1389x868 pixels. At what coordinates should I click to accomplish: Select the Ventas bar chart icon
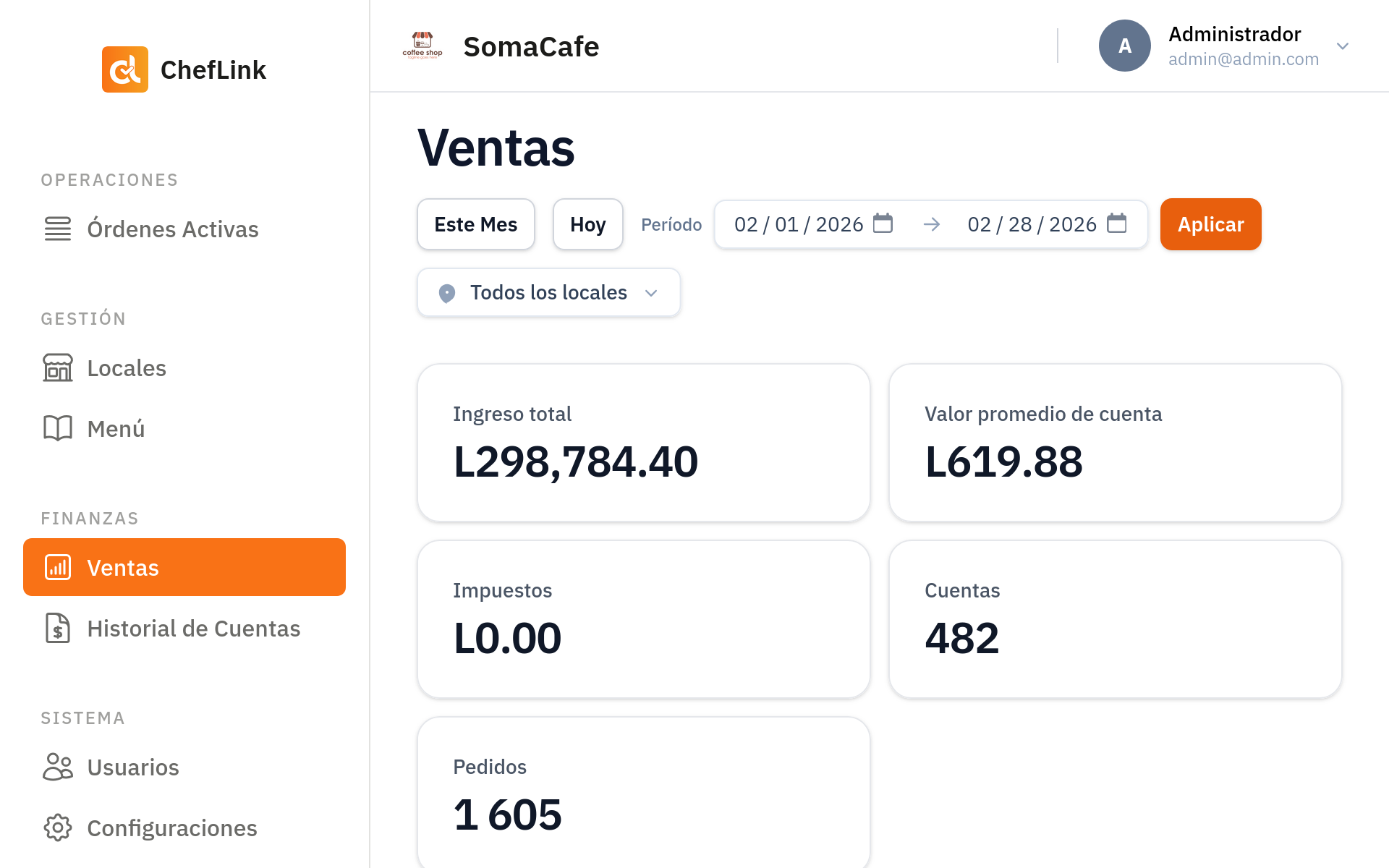tap(59, 567)
